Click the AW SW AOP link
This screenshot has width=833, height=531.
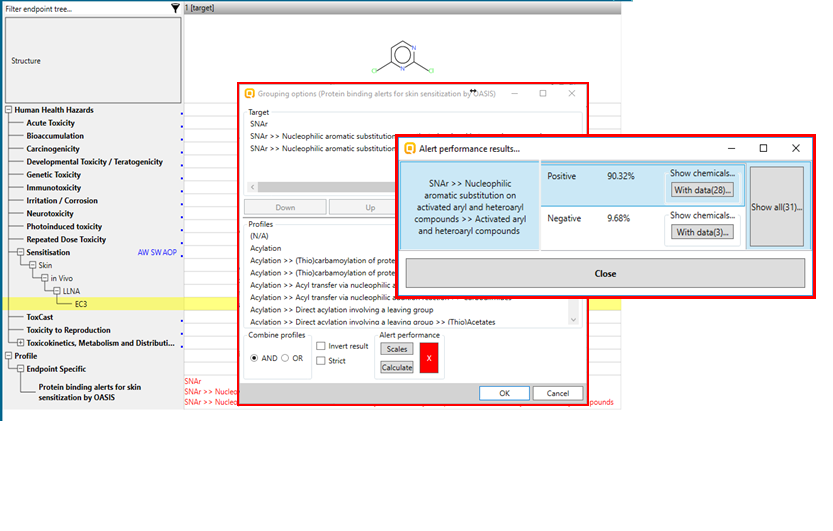point(157,252)
